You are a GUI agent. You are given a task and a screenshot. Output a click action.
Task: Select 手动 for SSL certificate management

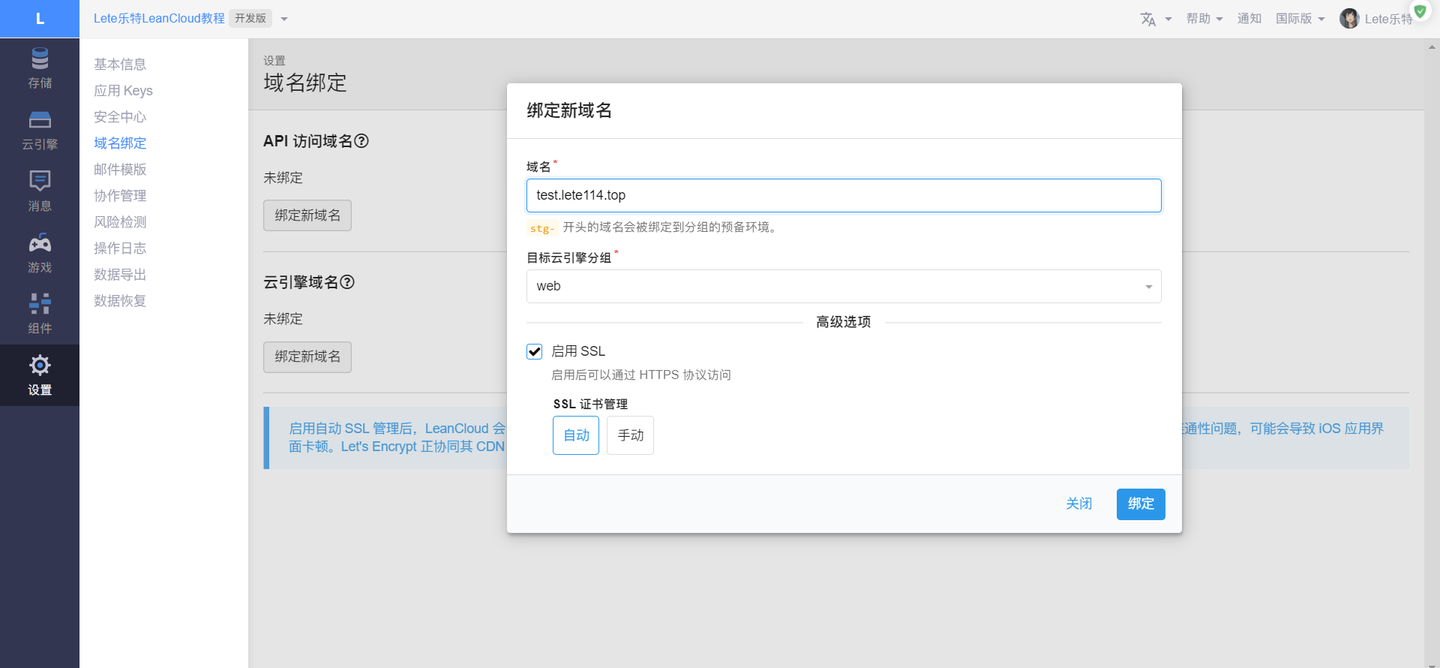click(x=630, y=434)
